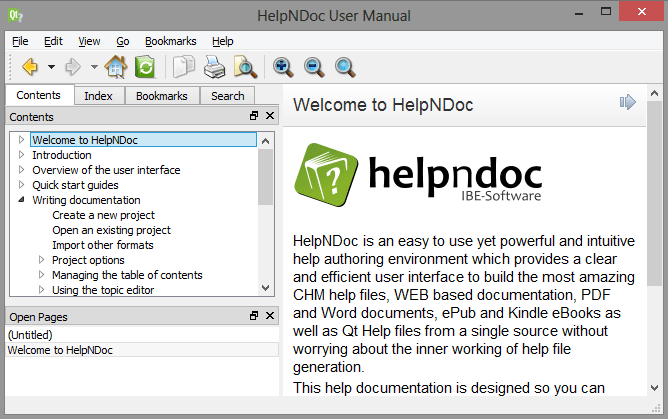Screen dimensions: 668x419
Task: Click the Copy pages toolbar icon
Action: [x=184, y=67]
